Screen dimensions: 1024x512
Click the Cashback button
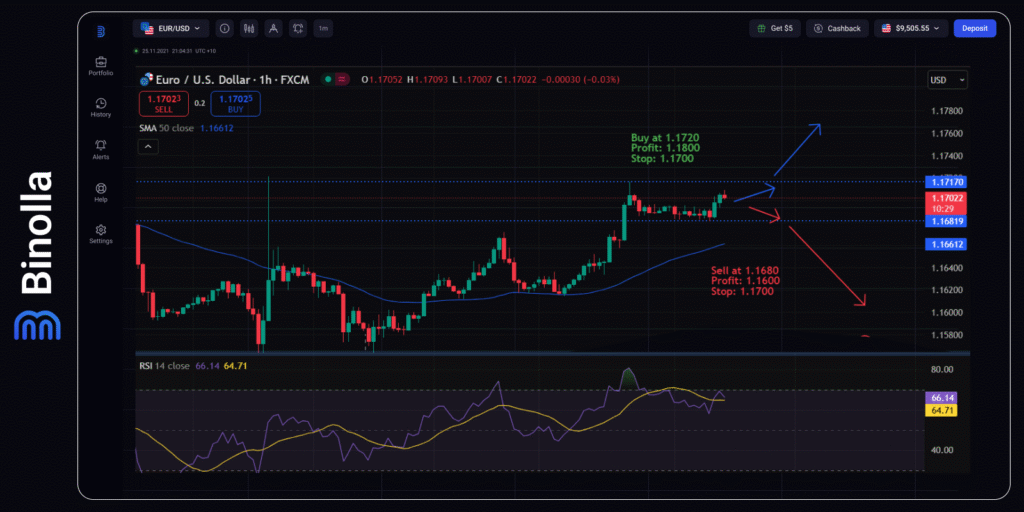coord(837,29)
